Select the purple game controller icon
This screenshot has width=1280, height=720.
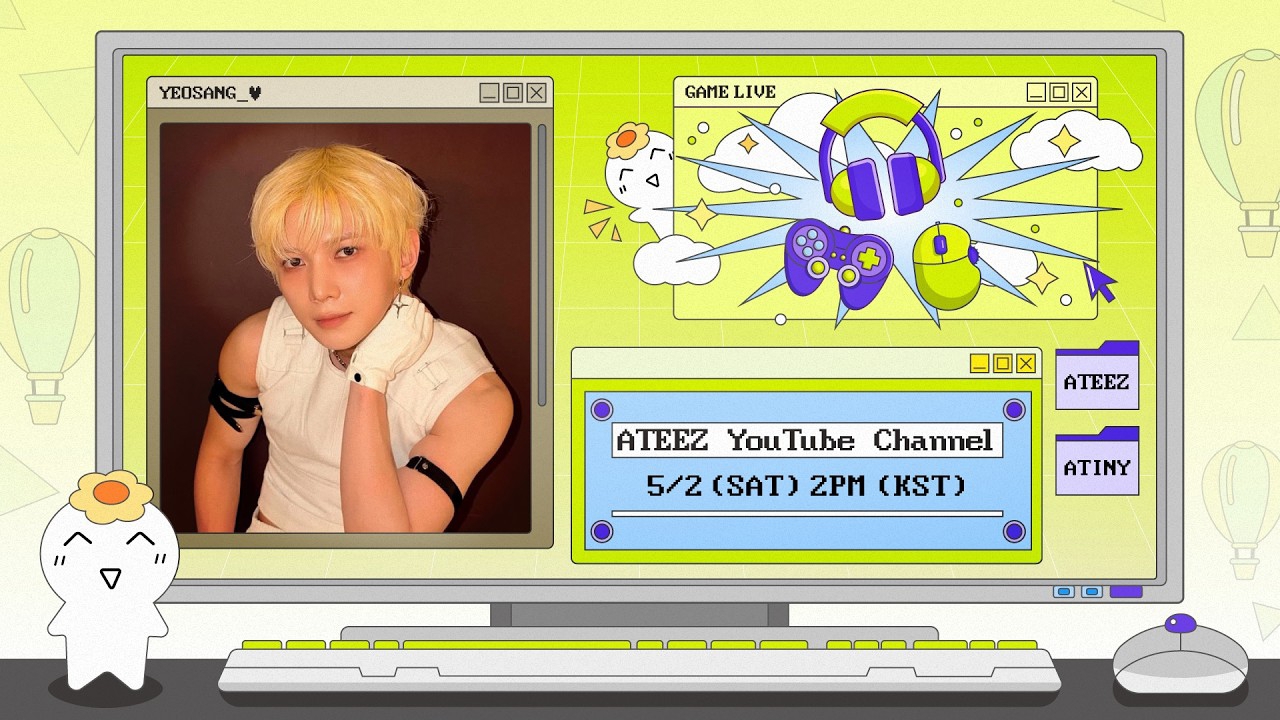pyautogui.click(x=838, y=264)
